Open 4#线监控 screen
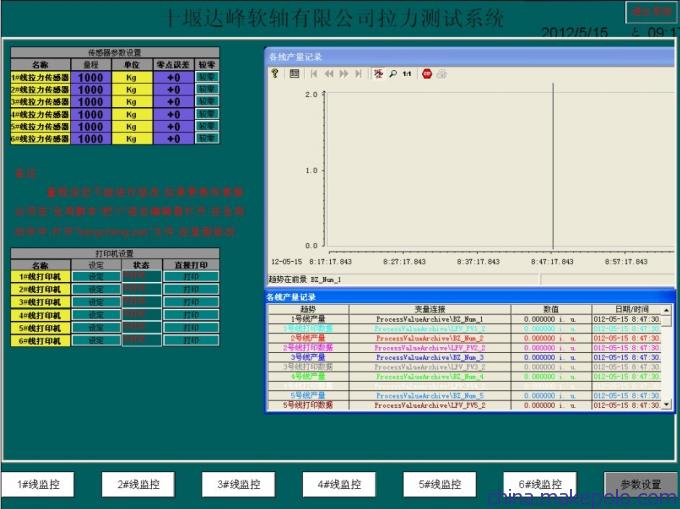 coord(339,484)
